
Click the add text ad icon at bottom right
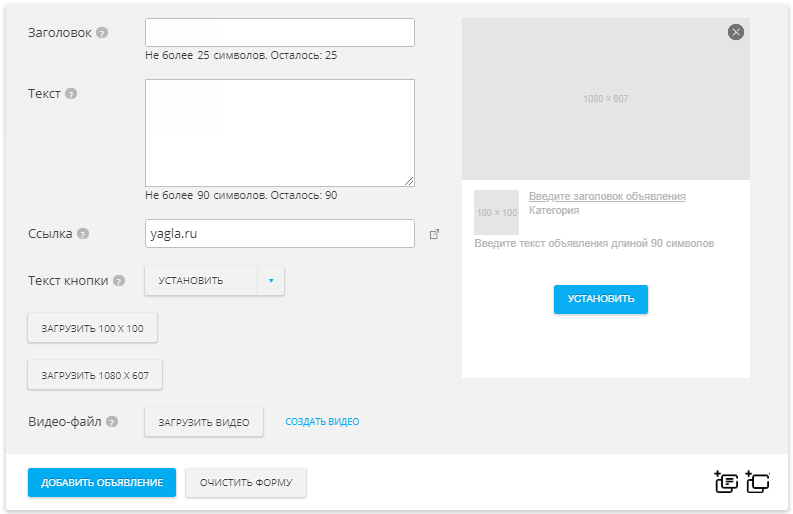point(726,482)
